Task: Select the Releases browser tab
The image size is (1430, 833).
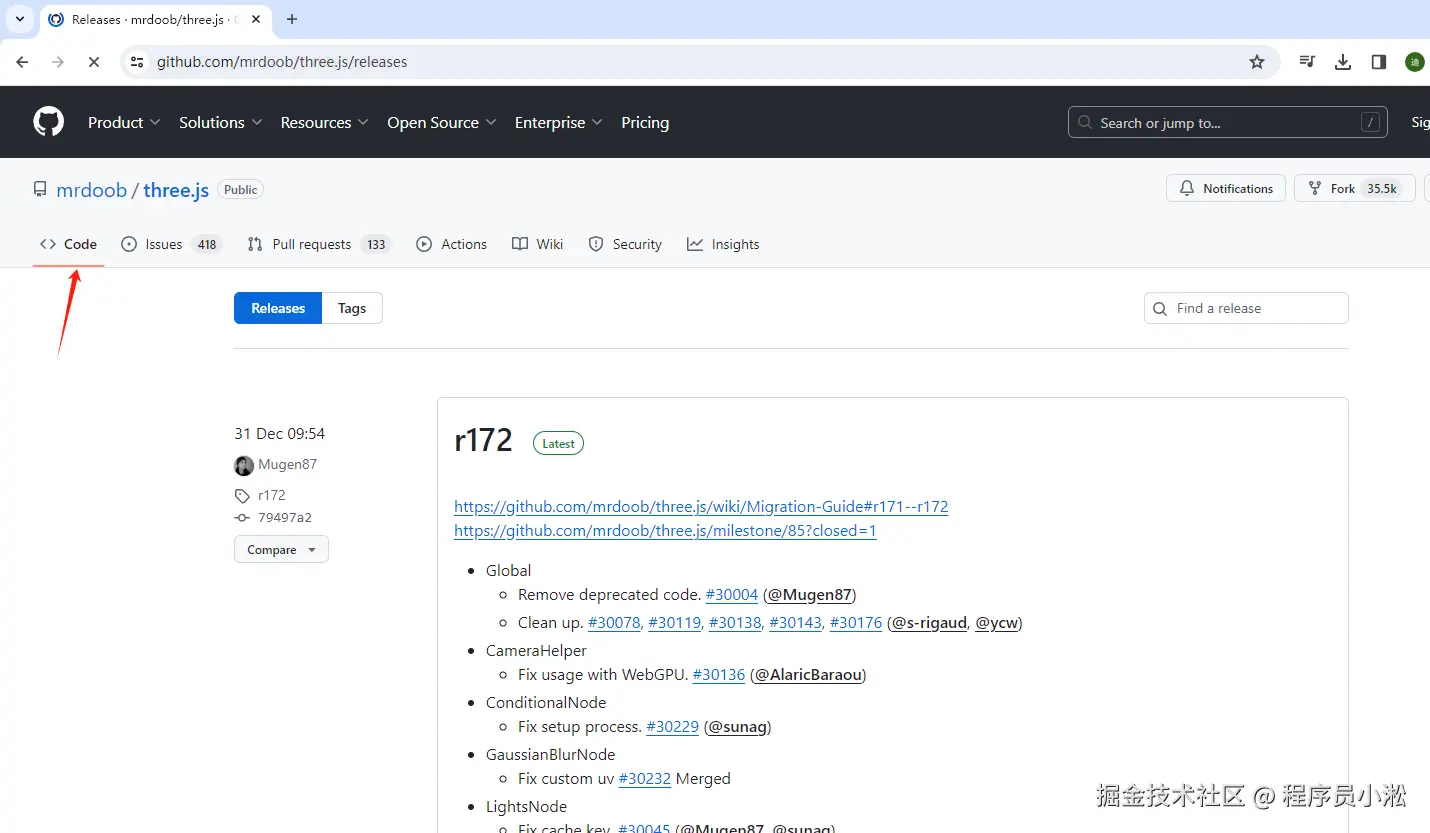Action: pyautogui.click(x=155, y=19)
